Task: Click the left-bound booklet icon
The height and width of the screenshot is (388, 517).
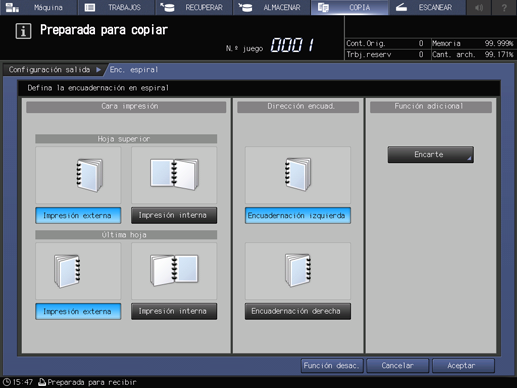Action: point(298,175)
